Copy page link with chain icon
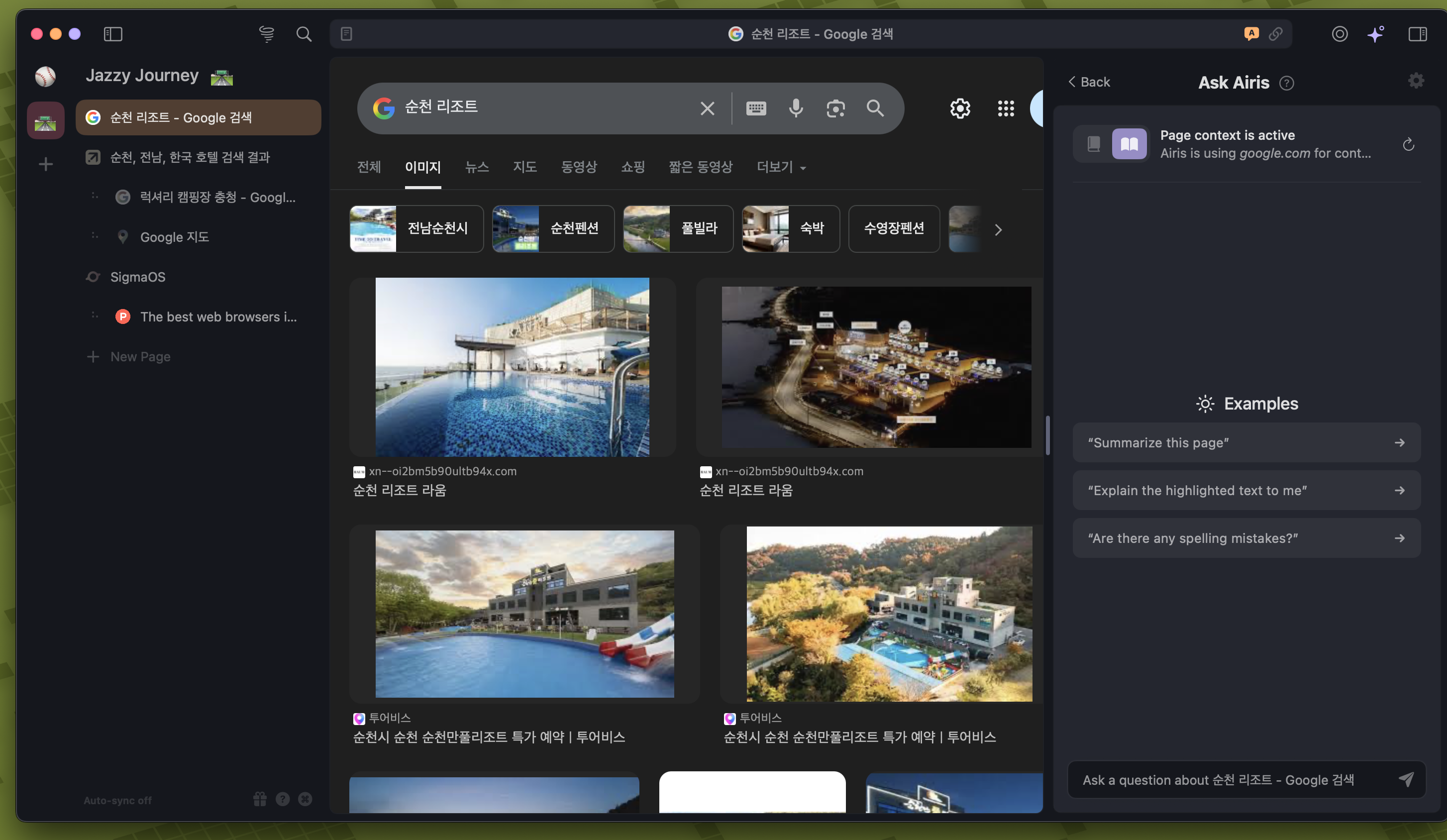The height and width of the screenshot is (840, 1447). coord(1275,34)
